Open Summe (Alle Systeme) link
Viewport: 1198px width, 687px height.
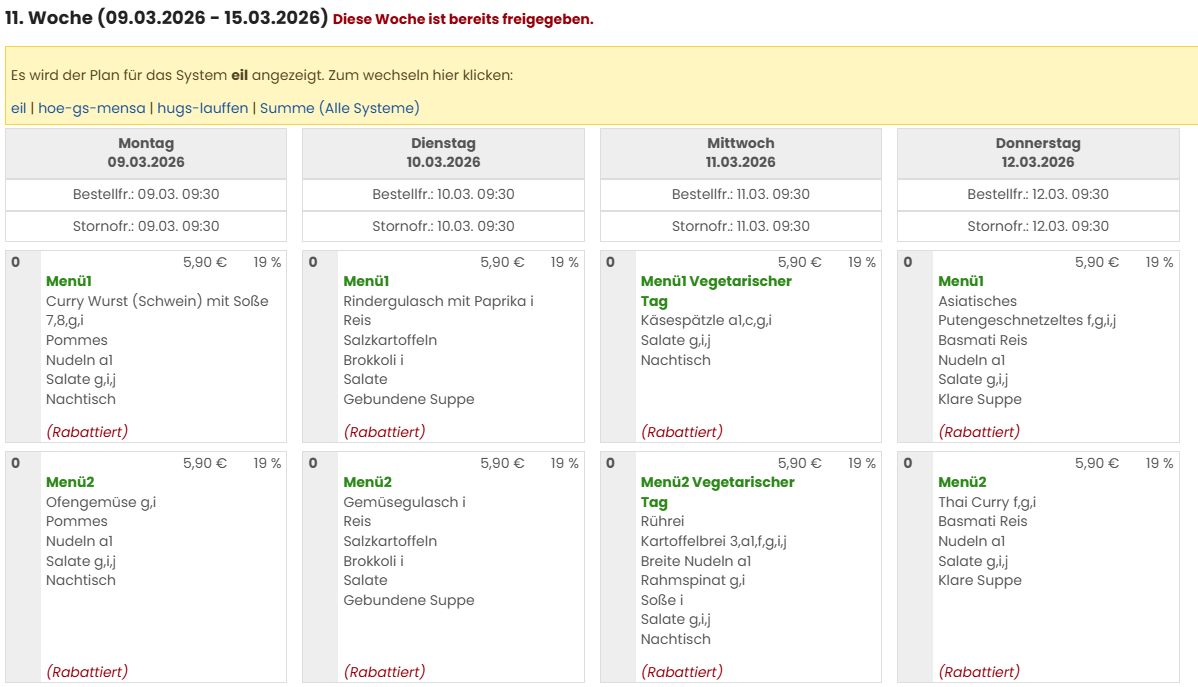coord(340,108)
